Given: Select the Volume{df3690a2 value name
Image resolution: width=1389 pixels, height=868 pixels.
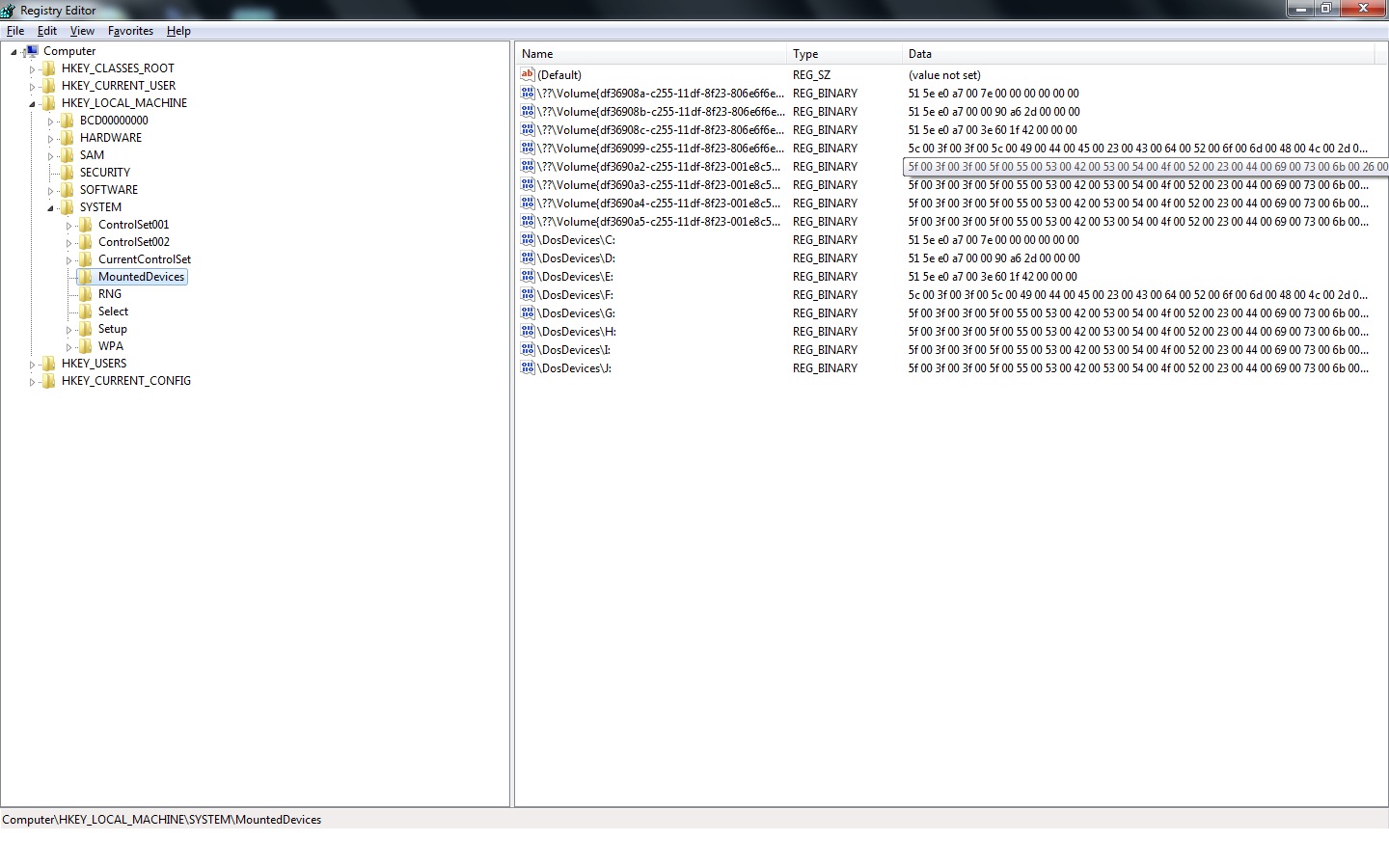Looking at the screenshot, I should pyautogui.click(x=659, y=167).
